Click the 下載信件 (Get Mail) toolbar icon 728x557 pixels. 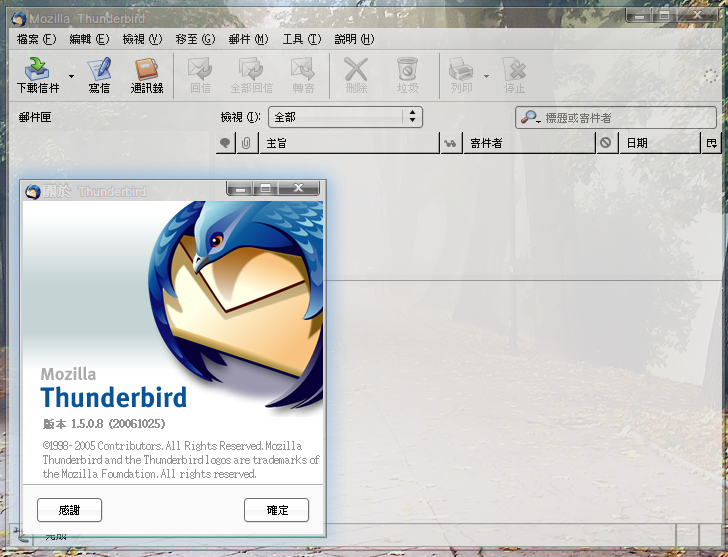[x=38, y=69]
